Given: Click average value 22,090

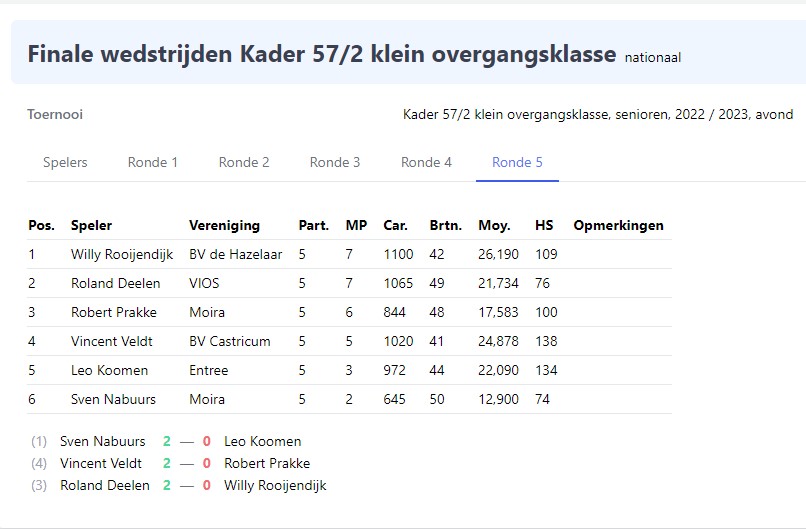Looking at the screenshot, I should (x=498, y=370).
